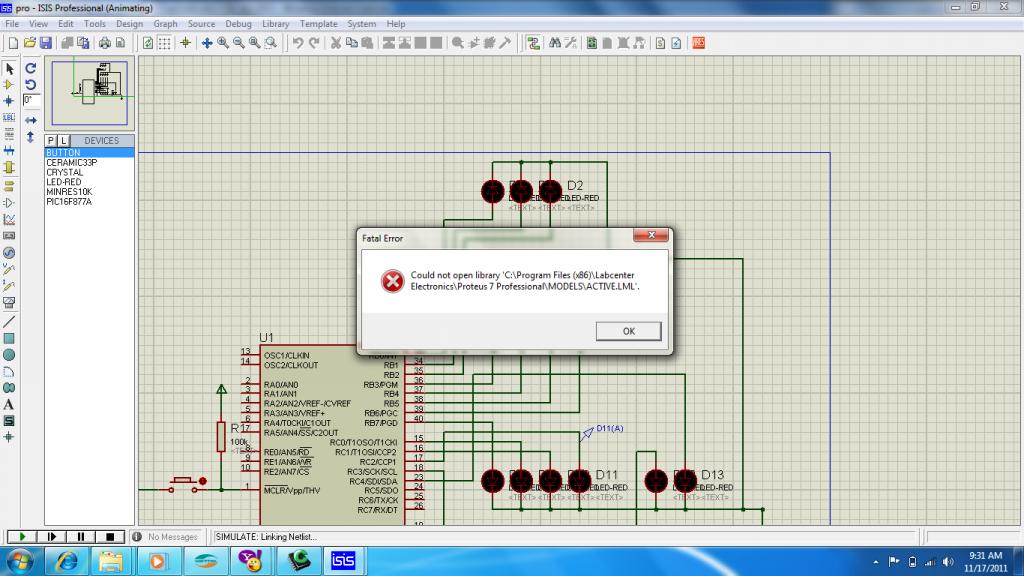This screenshot has width=1024, height=576.
Task: Open the System menu
Action: [x=361, y=24]
